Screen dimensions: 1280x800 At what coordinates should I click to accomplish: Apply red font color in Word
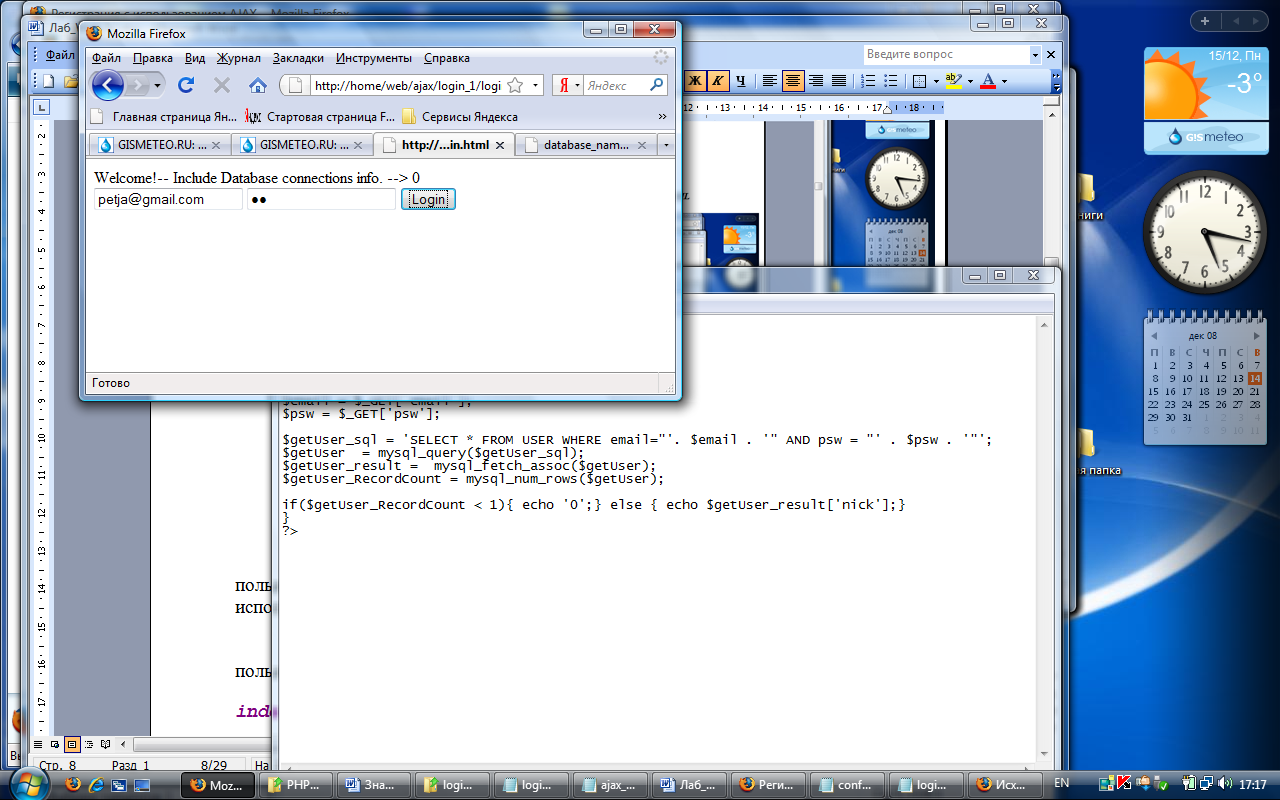click(x=988, y=80)
